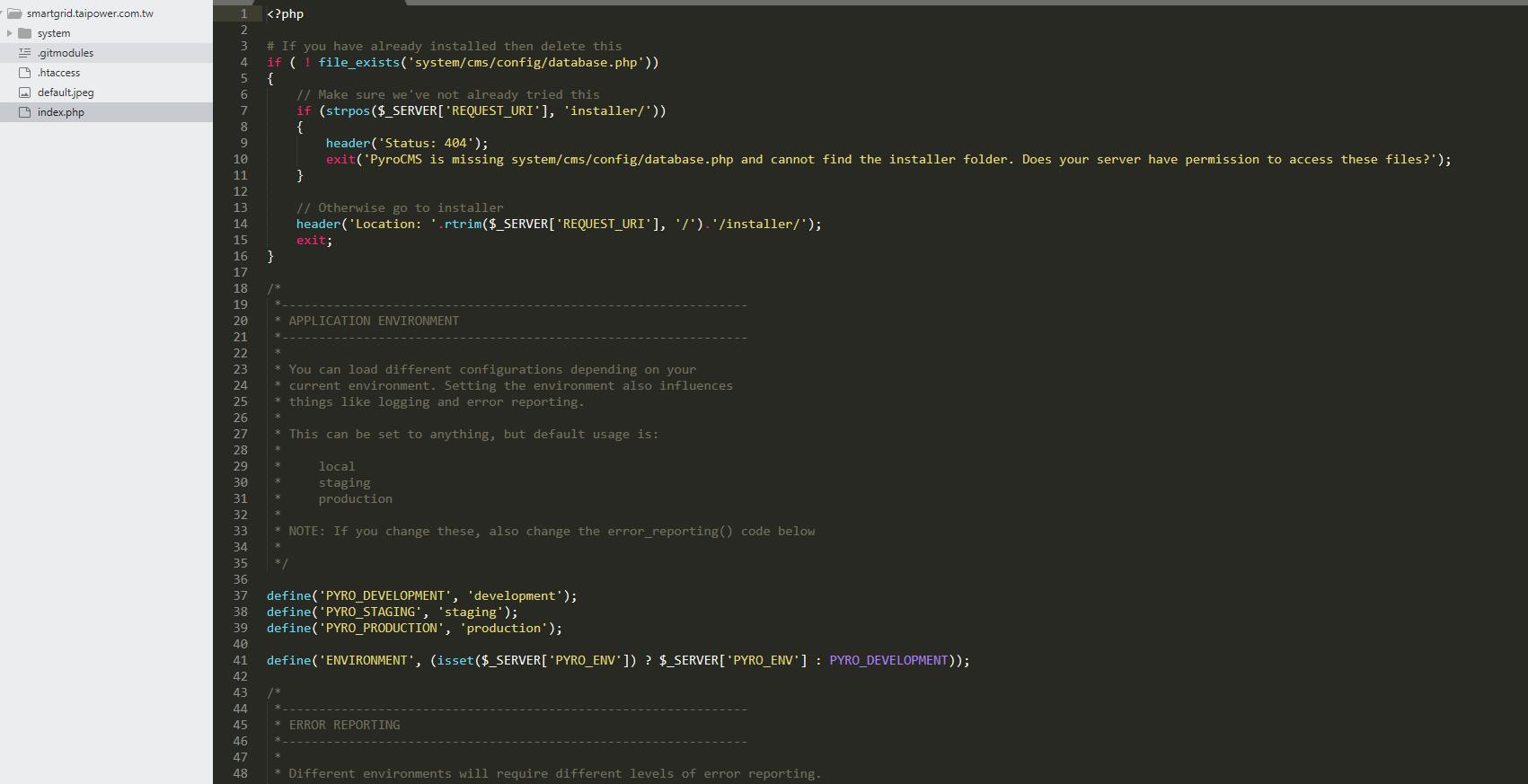
Task: Place cursor on the <?php opening tag
Action: 285,13
